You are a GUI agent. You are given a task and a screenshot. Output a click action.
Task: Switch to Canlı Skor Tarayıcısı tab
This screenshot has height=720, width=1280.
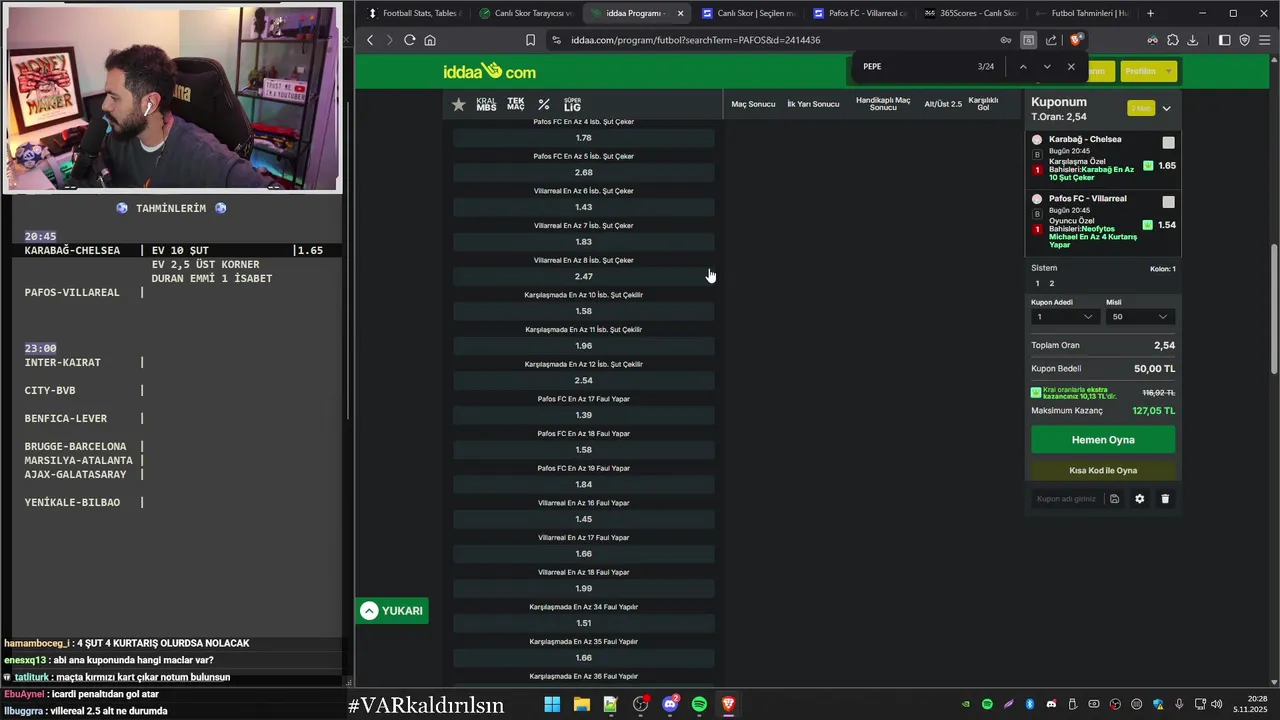pos(524,13)
